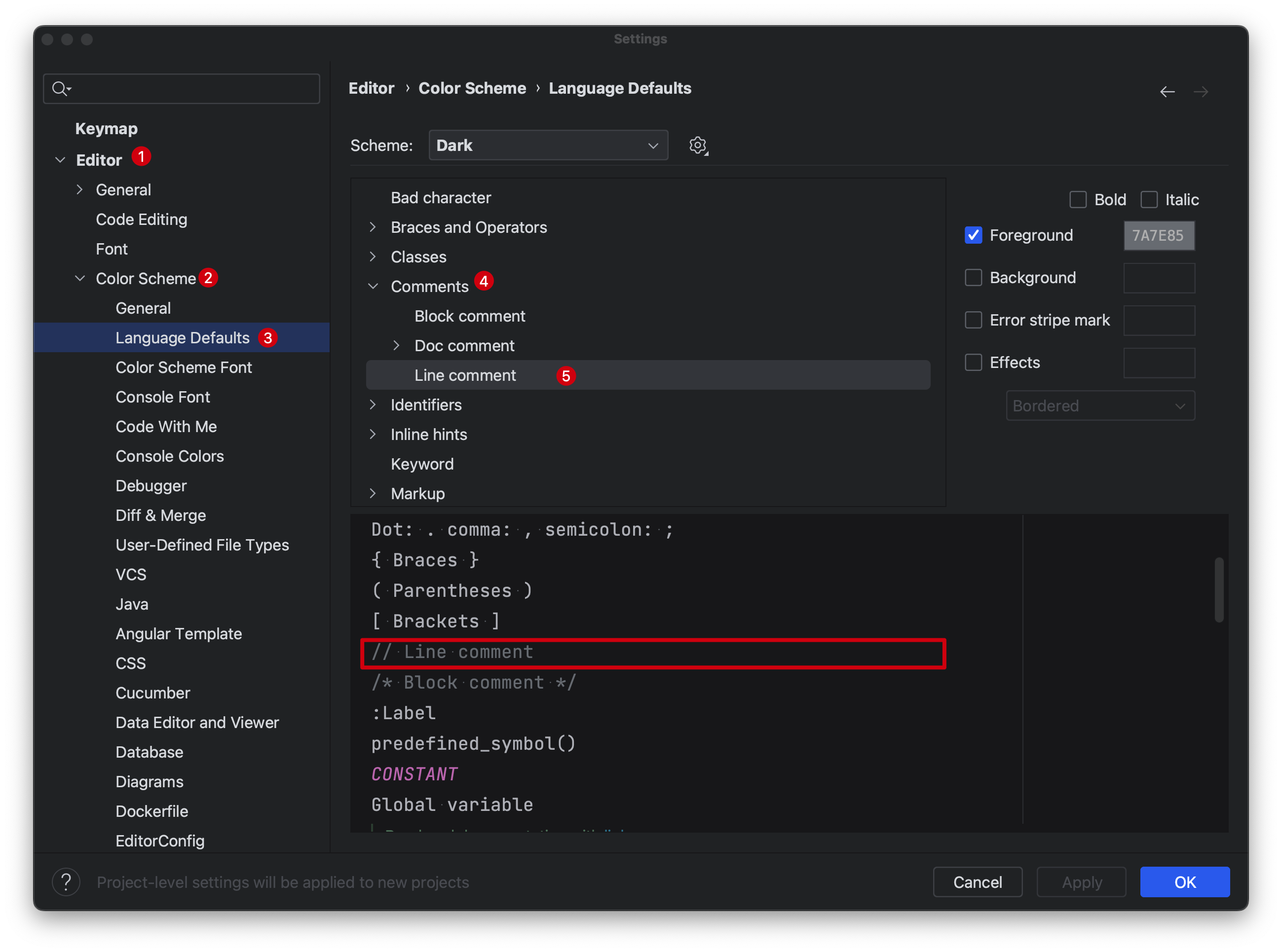This screenshot has width=1282, height=952.
Task: Expand the Markup chevron
Action: click(x=373, y=494)
